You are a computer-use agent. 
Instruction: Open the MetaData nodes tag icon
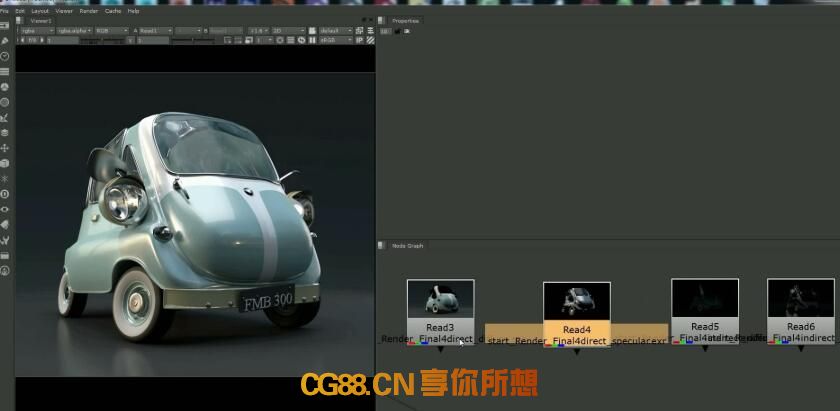(x=5, y=225)
